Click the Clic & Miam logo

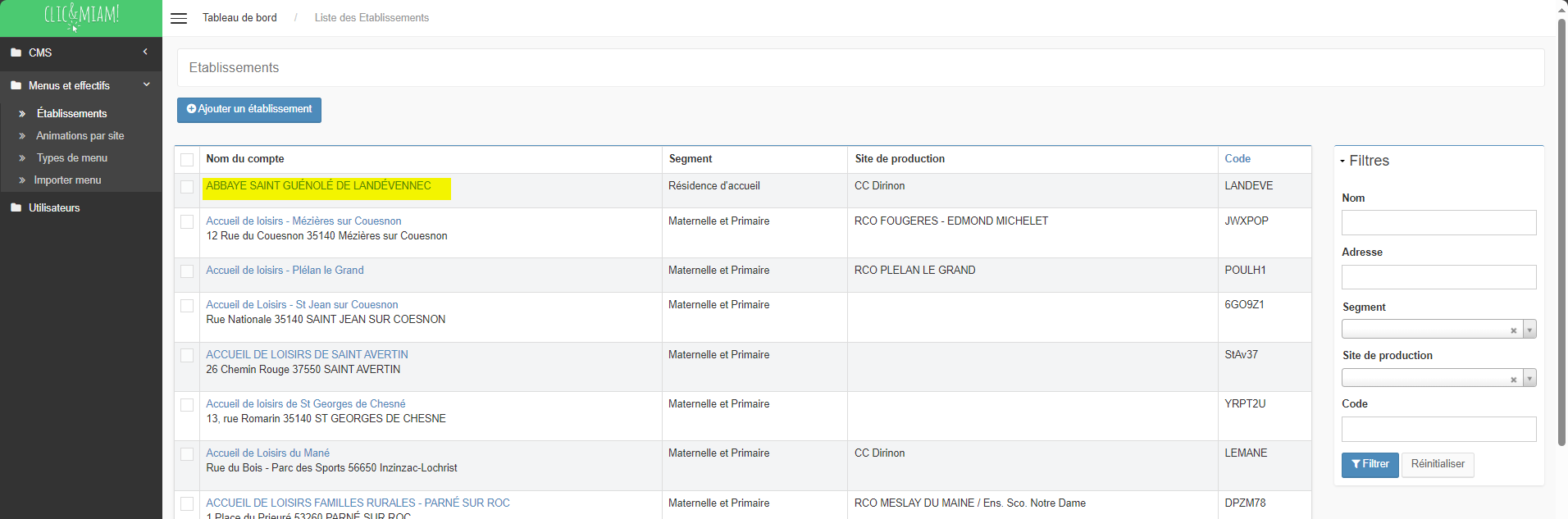(x=81, y=16)
